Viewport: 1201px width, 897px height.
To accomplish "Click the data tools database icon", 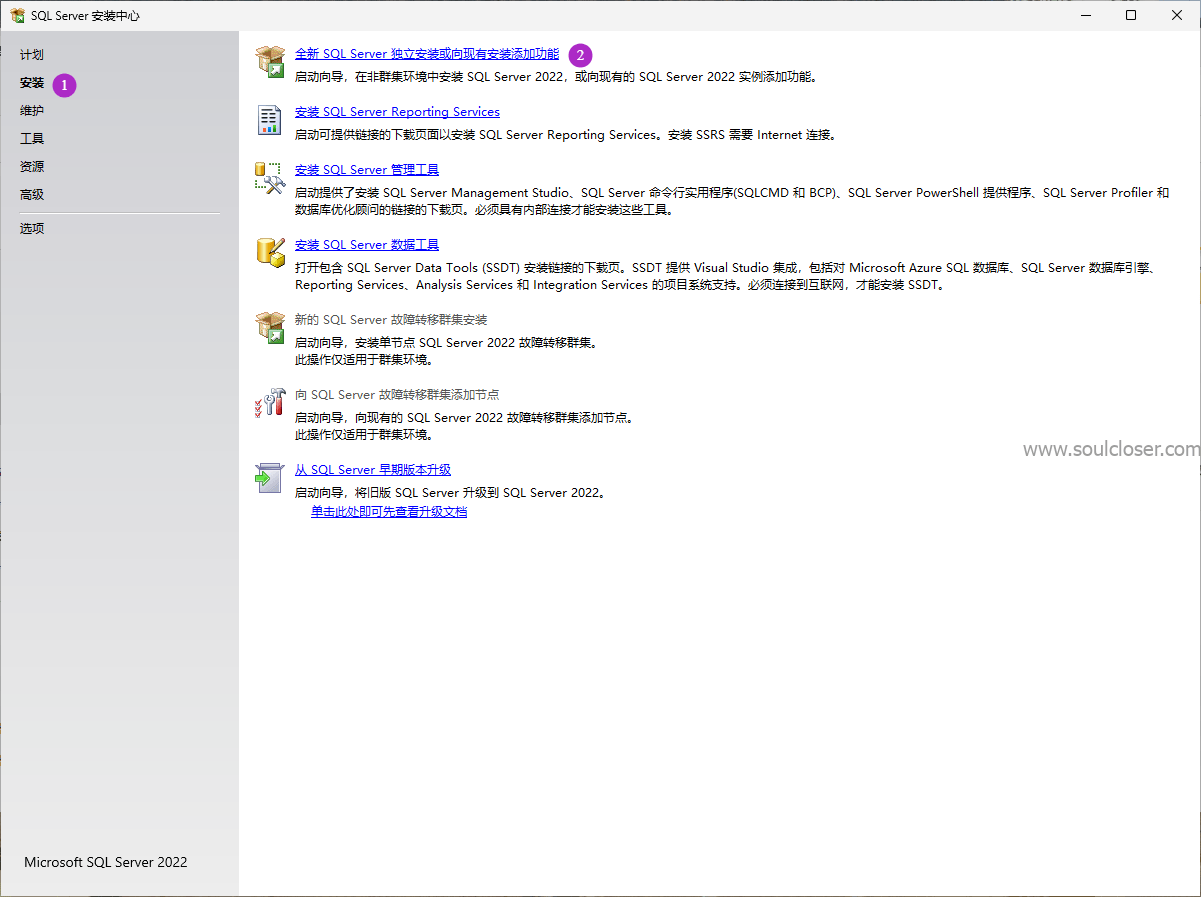I will (x=270, y=251).
